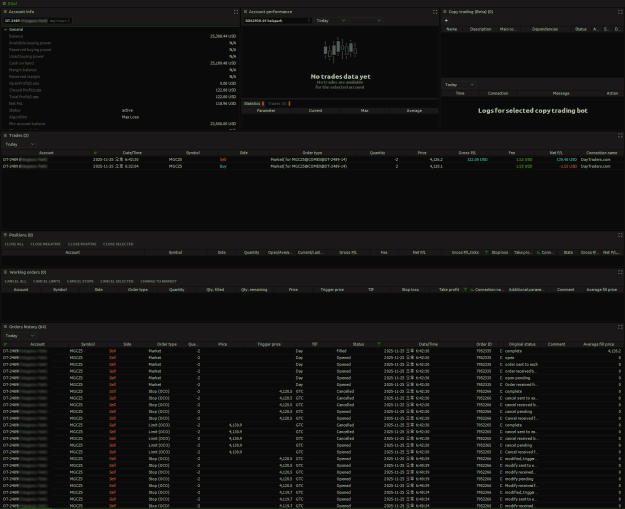This screenshot has height=509, width=625.
Task: Click the Close Selected positions button
Action: tap(118, 244)
